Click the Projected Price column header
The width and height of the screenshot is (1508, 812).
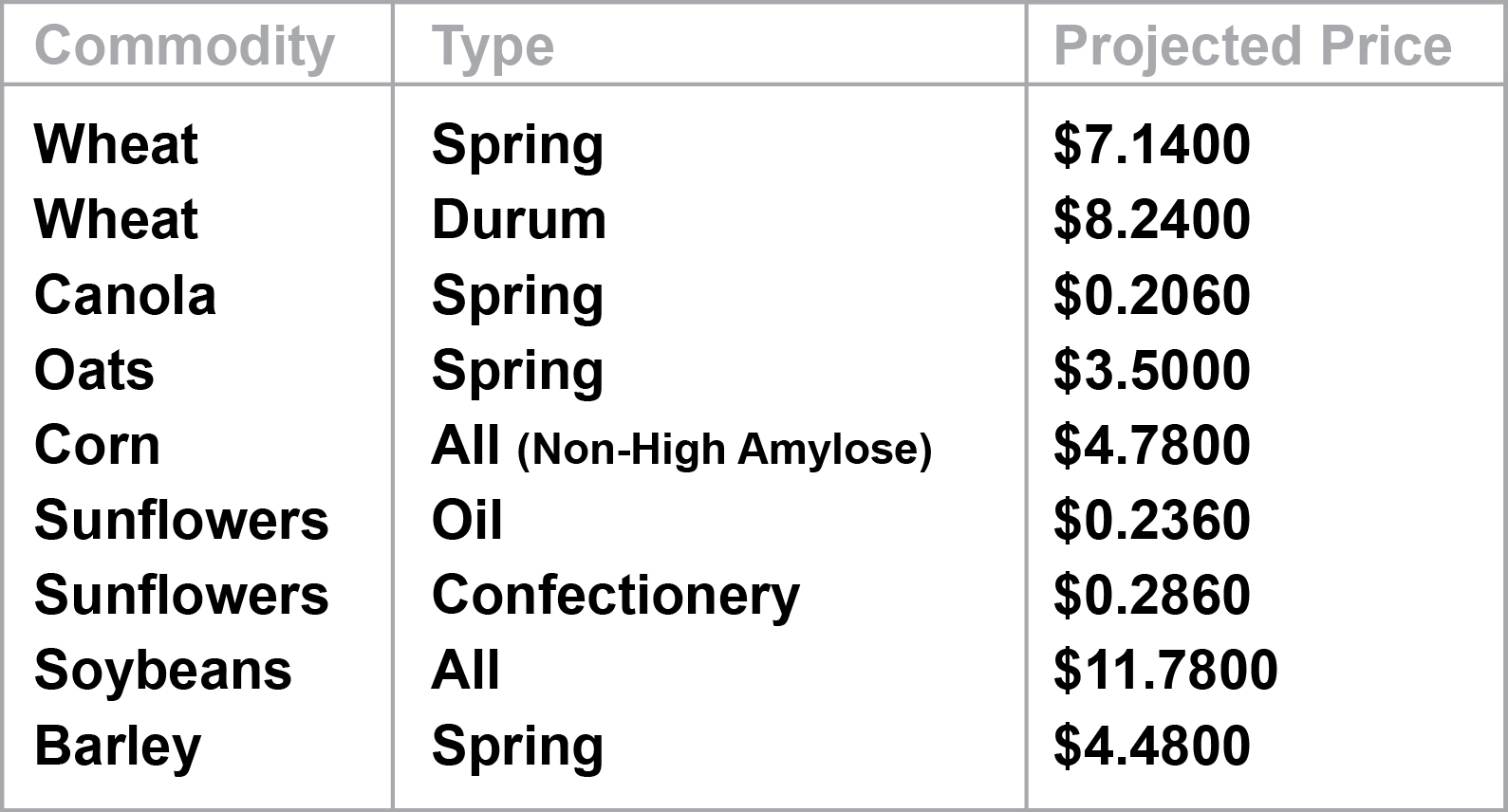1253,47
